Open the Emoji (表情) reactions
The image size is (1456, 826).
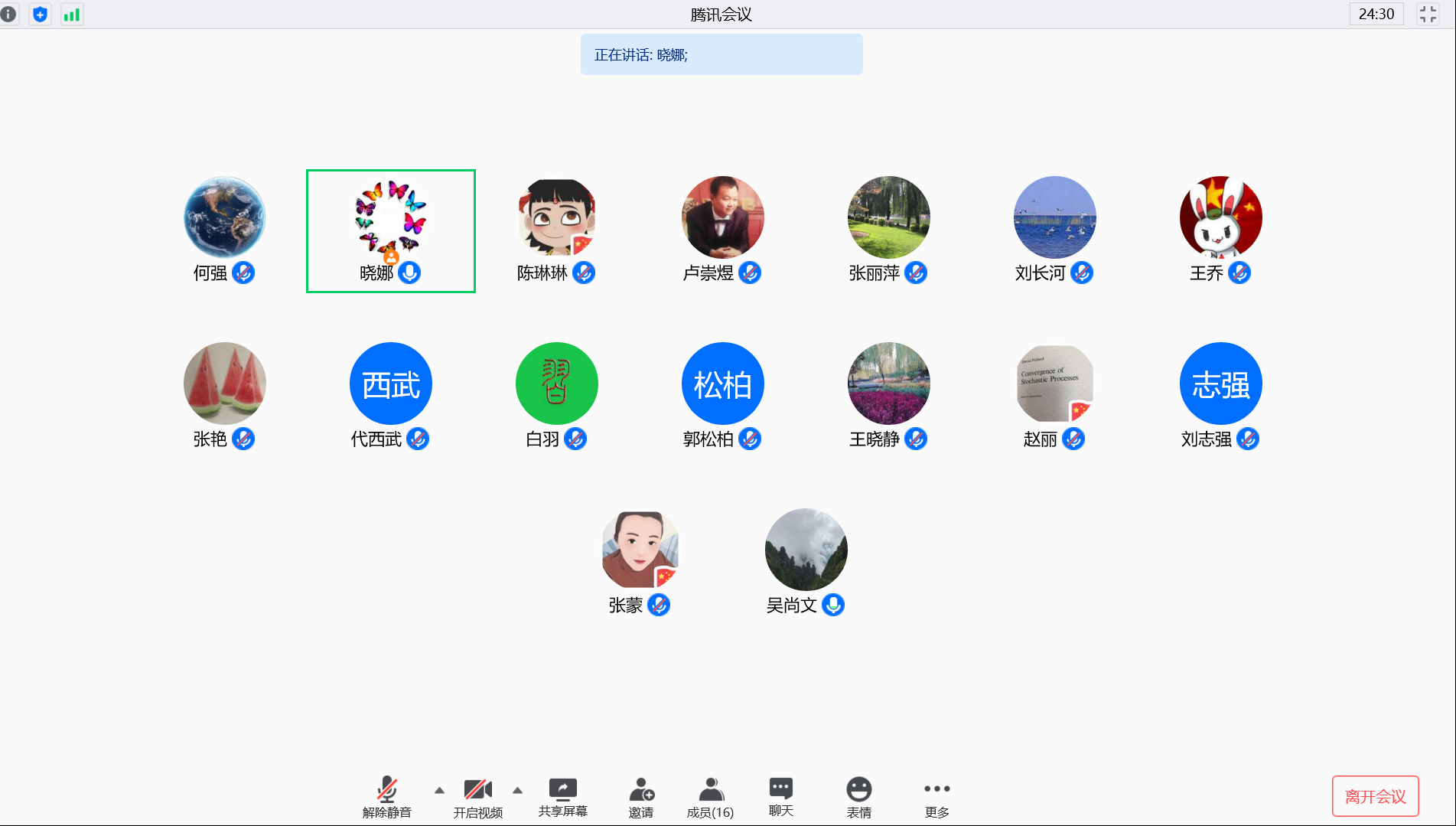(858, 797)
